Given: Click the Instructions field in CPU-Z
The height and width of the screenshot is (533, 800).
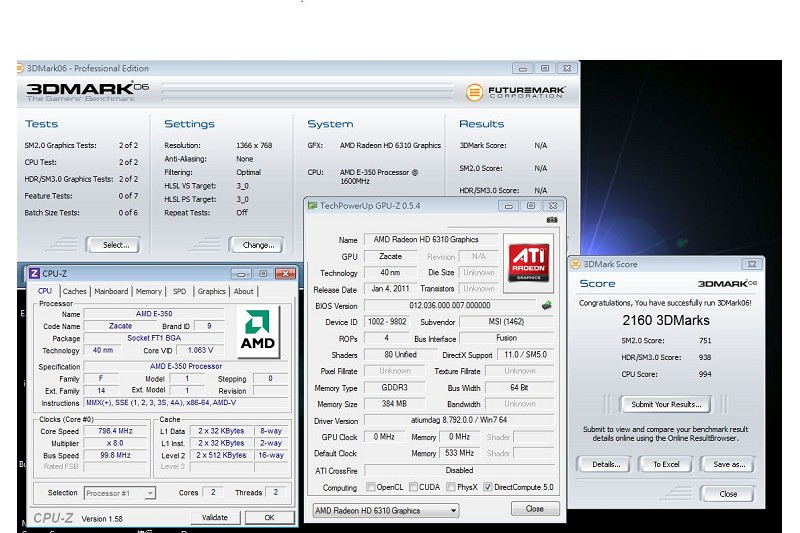Looking at the screenshot, I should [x=186, y=403].
